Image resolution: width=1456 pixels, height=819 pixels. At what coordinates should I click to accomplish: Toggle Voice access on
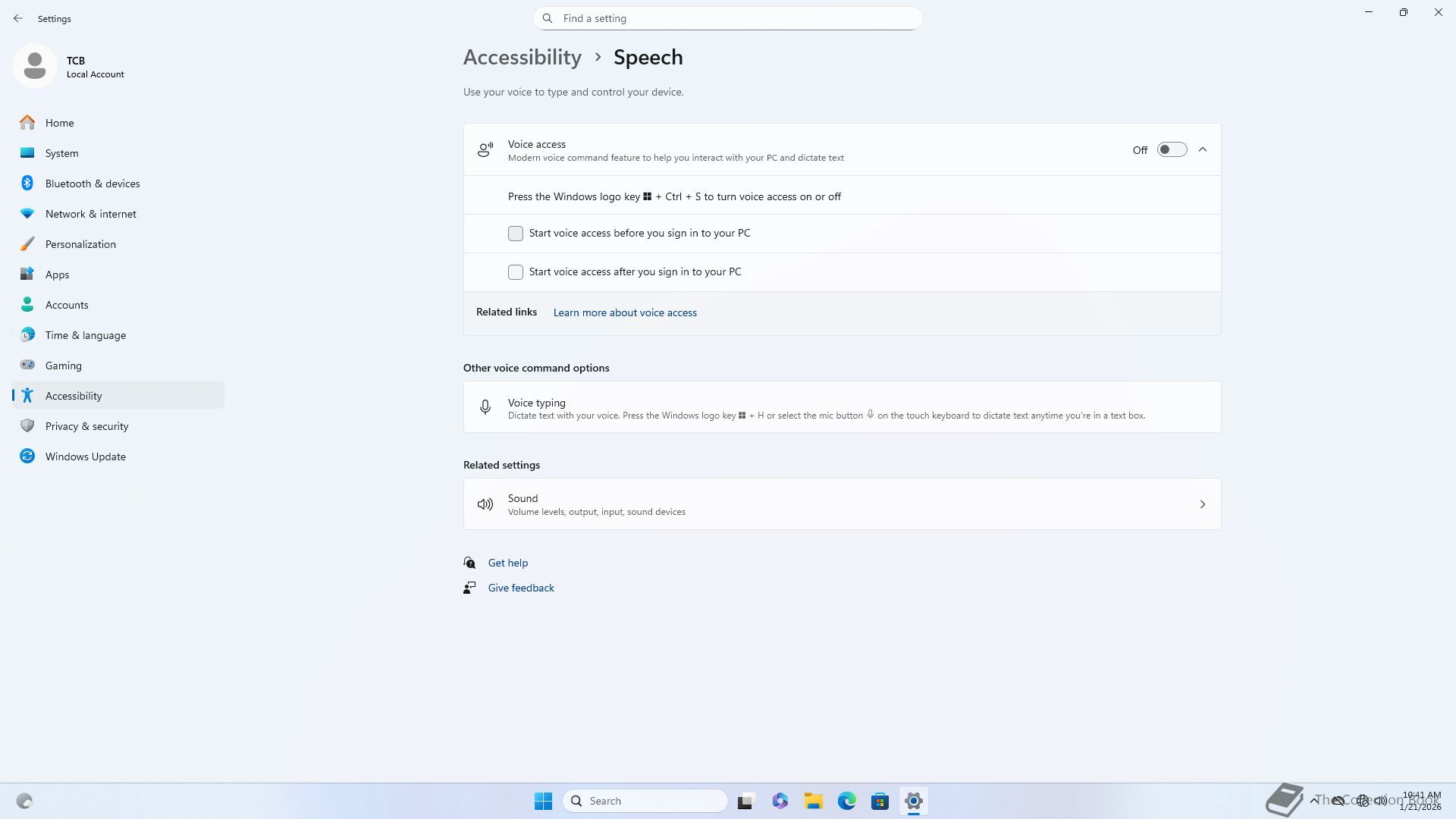(1171, 150)
